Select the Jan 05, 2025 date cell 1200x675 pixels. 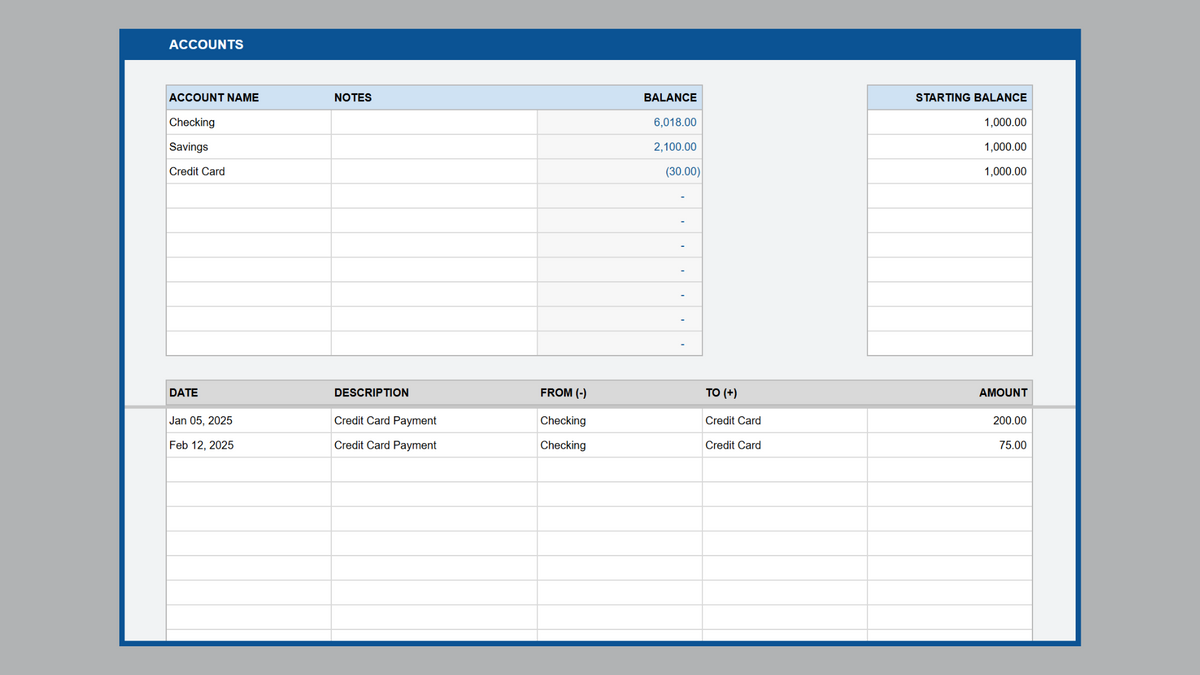[248, 421]
